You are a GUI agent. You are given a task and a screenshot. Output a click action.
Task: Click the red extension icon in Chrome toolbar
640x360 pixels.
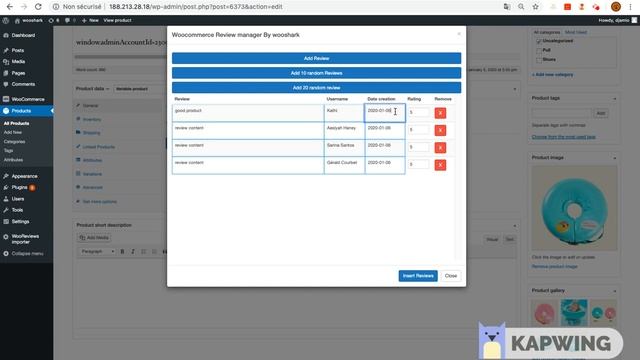567,7
